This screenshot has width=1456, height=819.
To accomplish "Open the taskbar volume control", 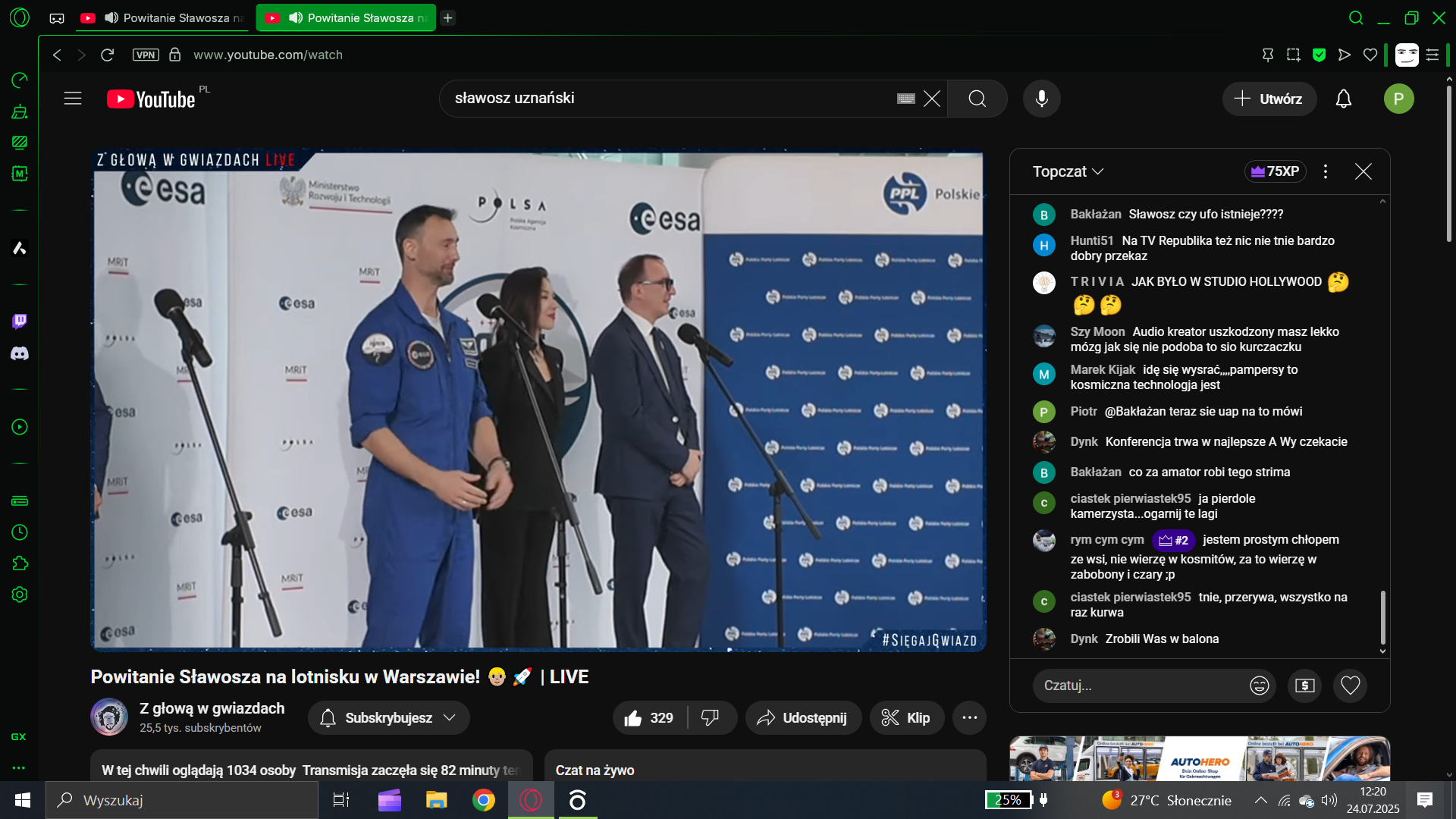I will pyautogui.click(x=1329, y=800).
